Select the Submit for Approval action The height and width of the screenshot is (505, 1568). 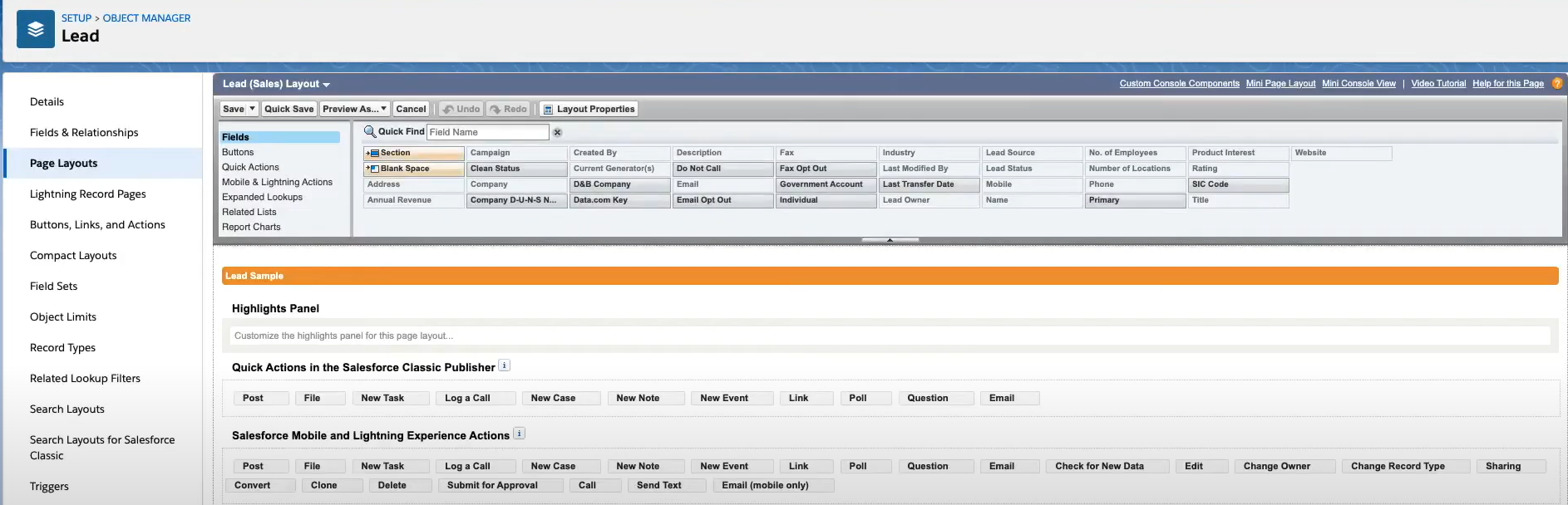tap(500, 485)
